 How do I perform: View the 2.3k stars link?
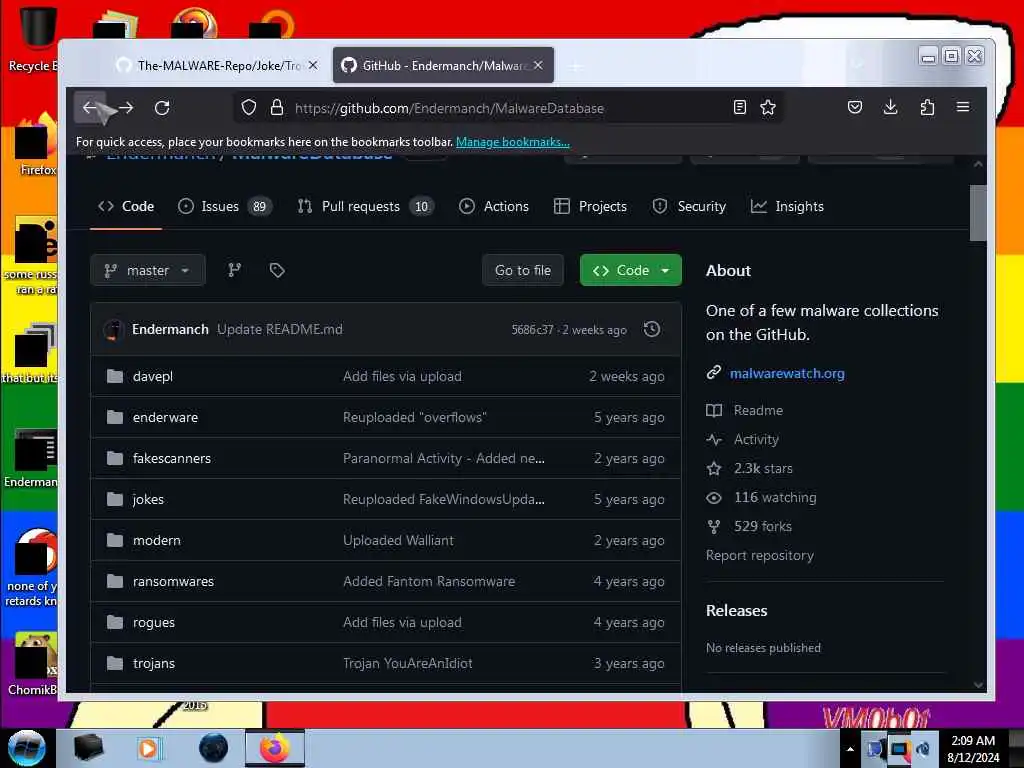763,468
